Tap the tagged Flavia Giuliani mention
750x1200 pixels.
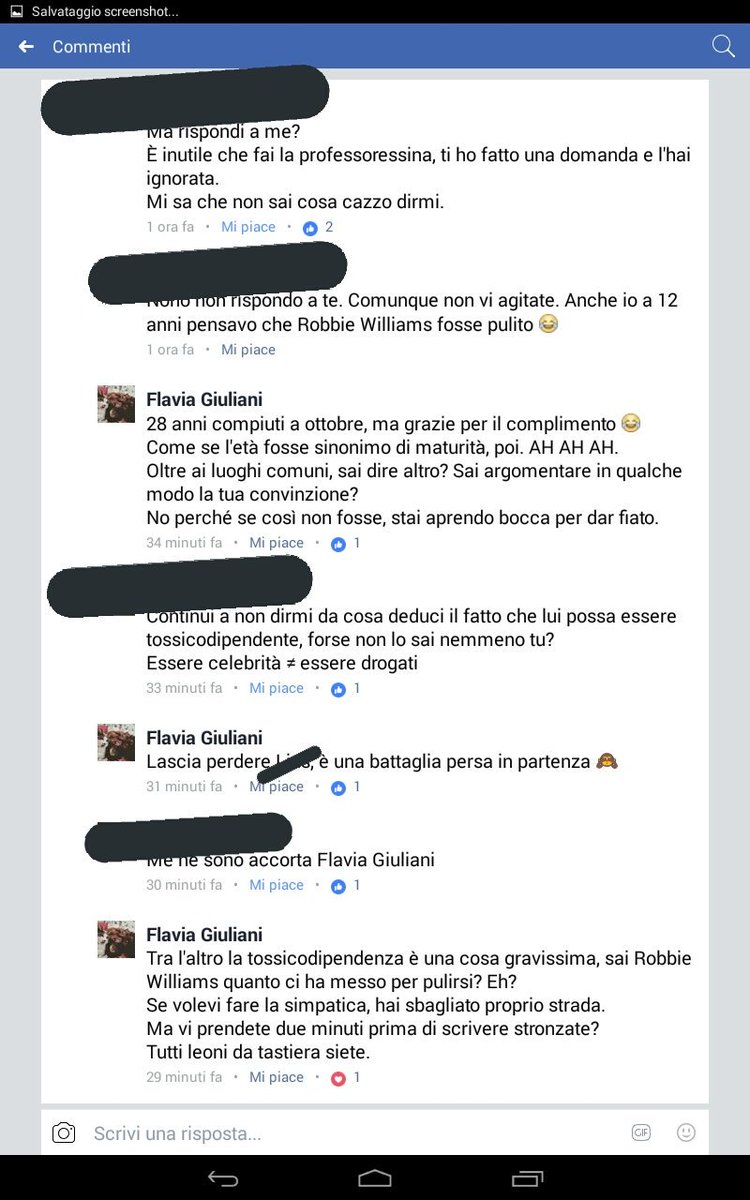[x=376, y=860]
